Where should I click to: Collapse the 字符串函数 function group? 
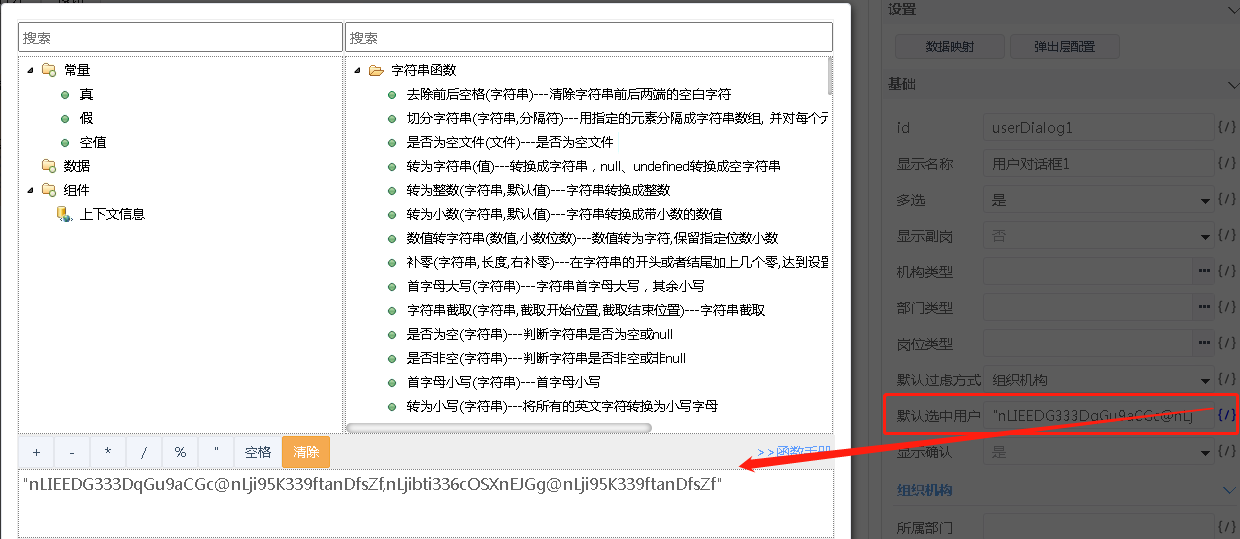[x=357, y=71]
